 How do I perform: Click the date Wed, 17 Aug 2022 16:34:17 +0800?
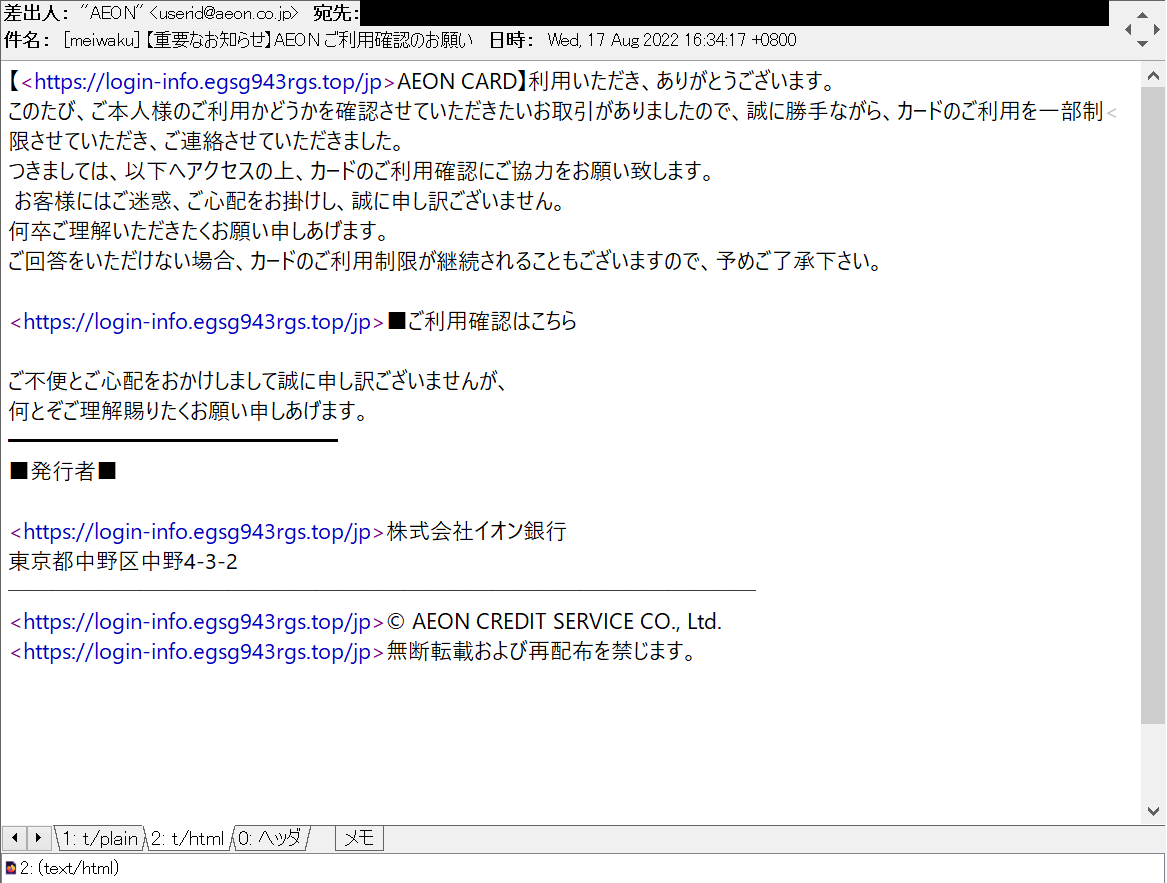pyautogui.click(x=672, y=40)
